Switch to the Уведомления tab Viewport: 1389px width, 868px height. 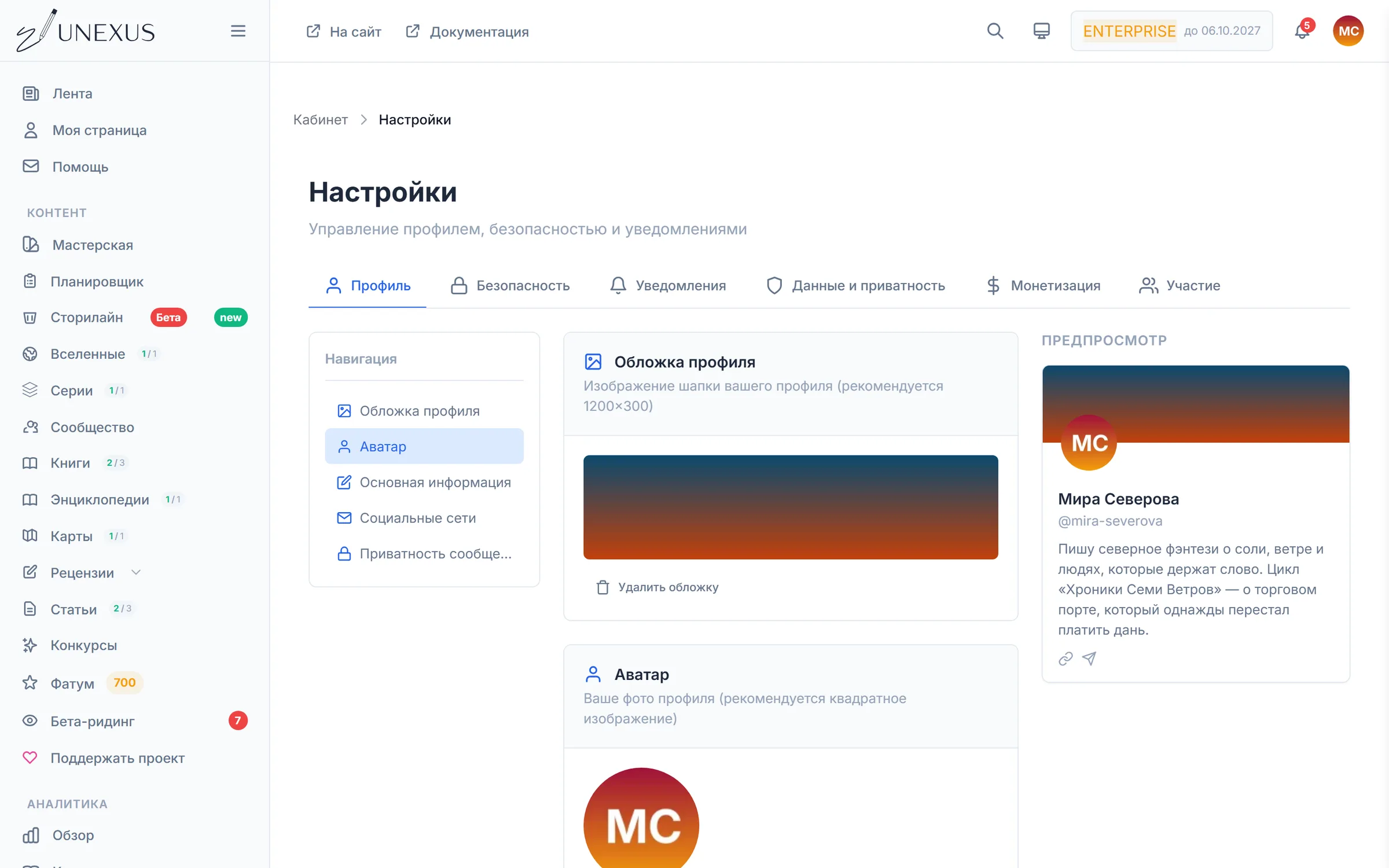667,285
